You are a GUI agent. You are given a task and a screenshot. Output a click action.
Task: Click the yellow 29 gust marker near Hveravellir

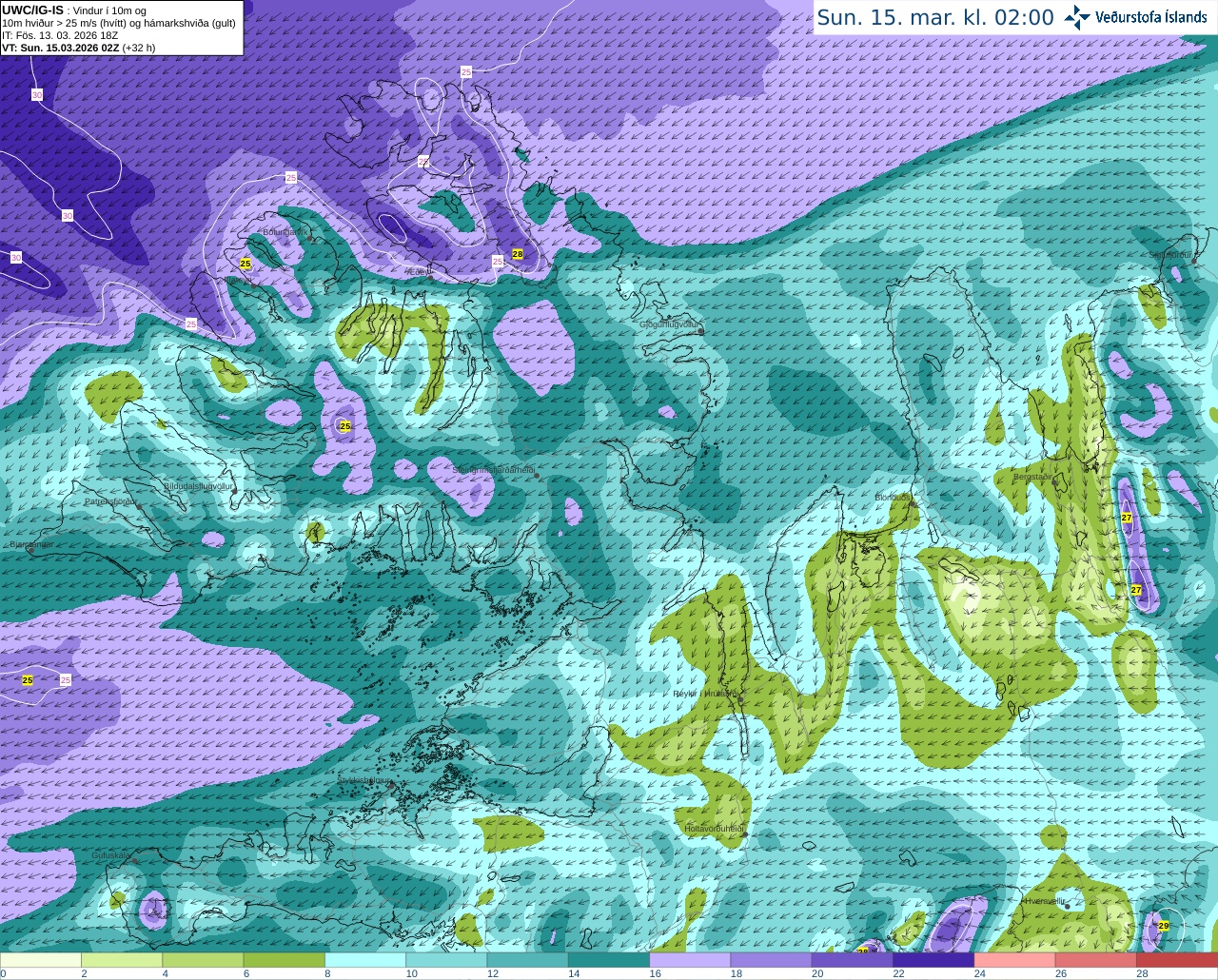pyautogui.click(x=1164, y=926)
